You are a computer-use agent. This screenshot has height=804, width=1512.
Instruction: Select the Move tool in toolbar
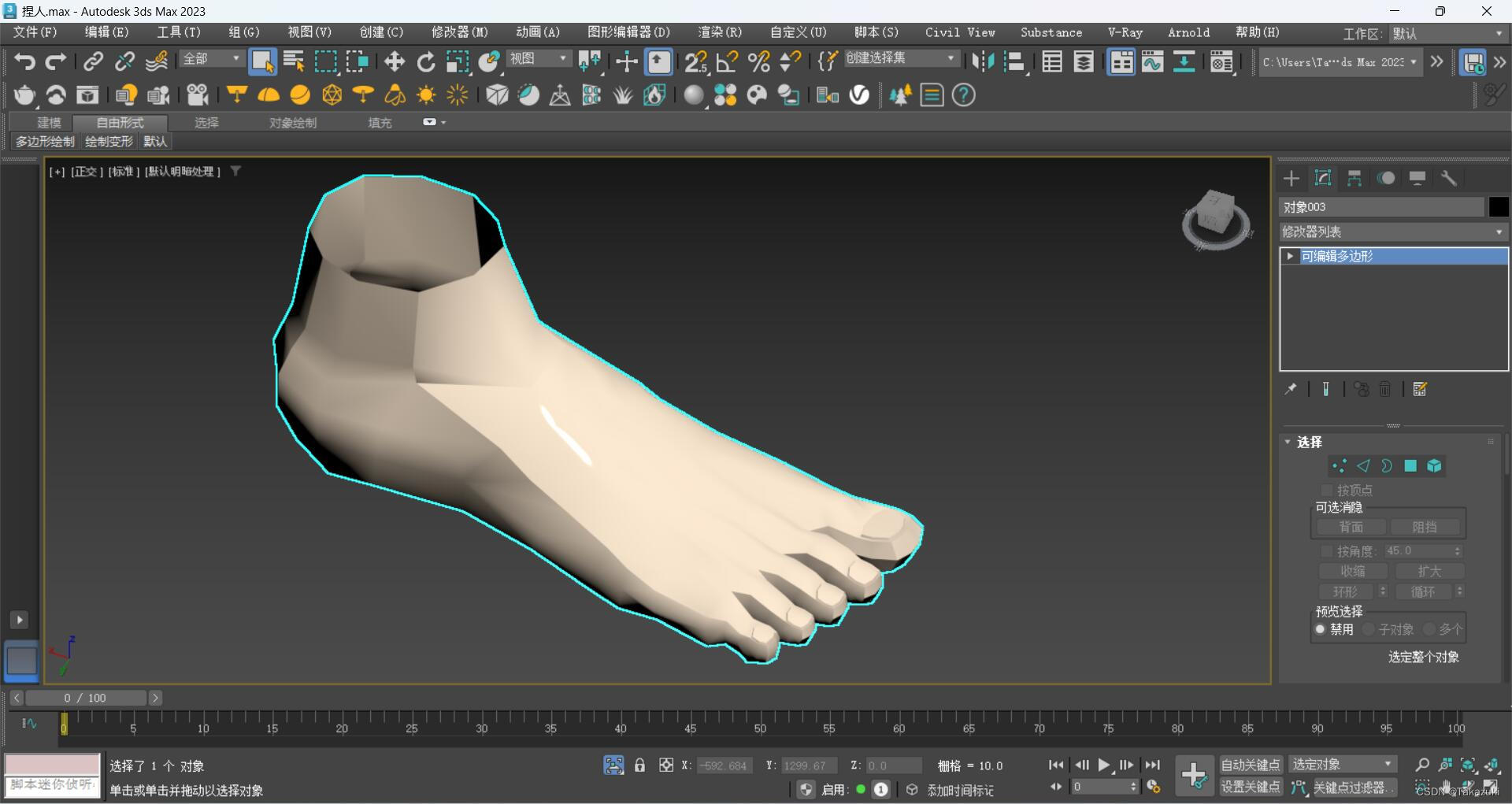[394, 61]
